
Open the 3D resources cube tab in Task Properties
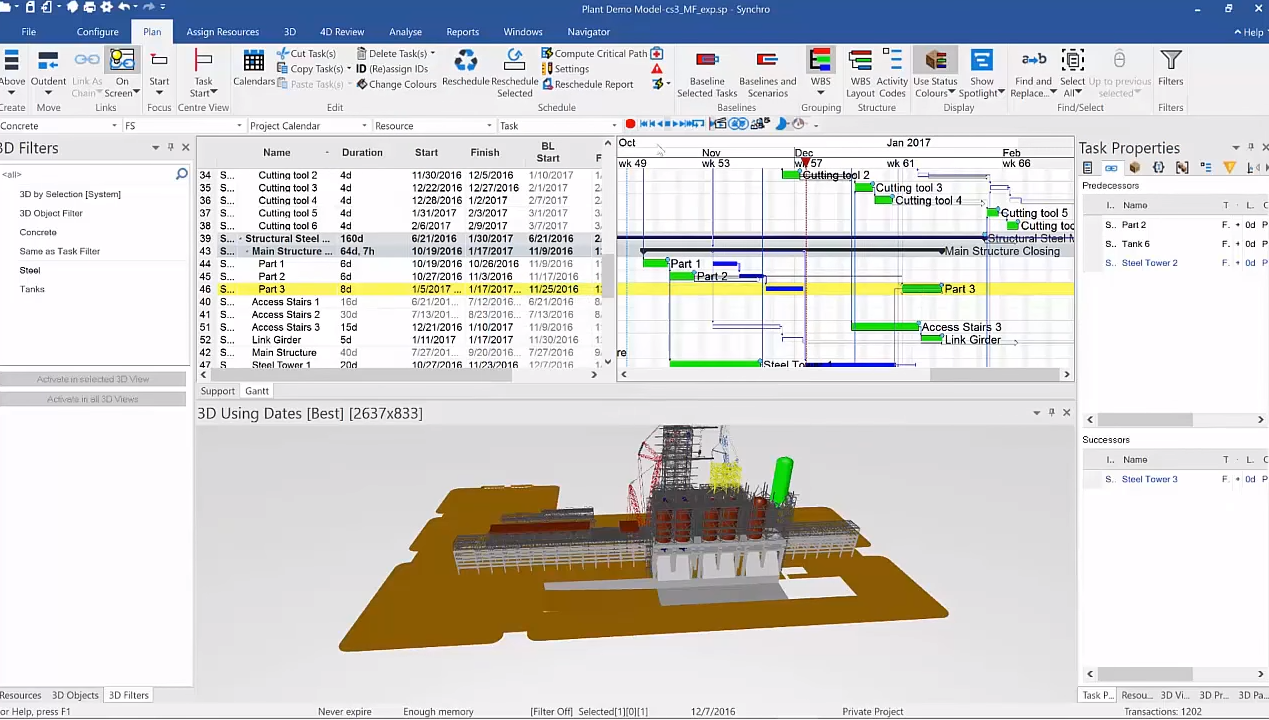(x=1134, y=167)
